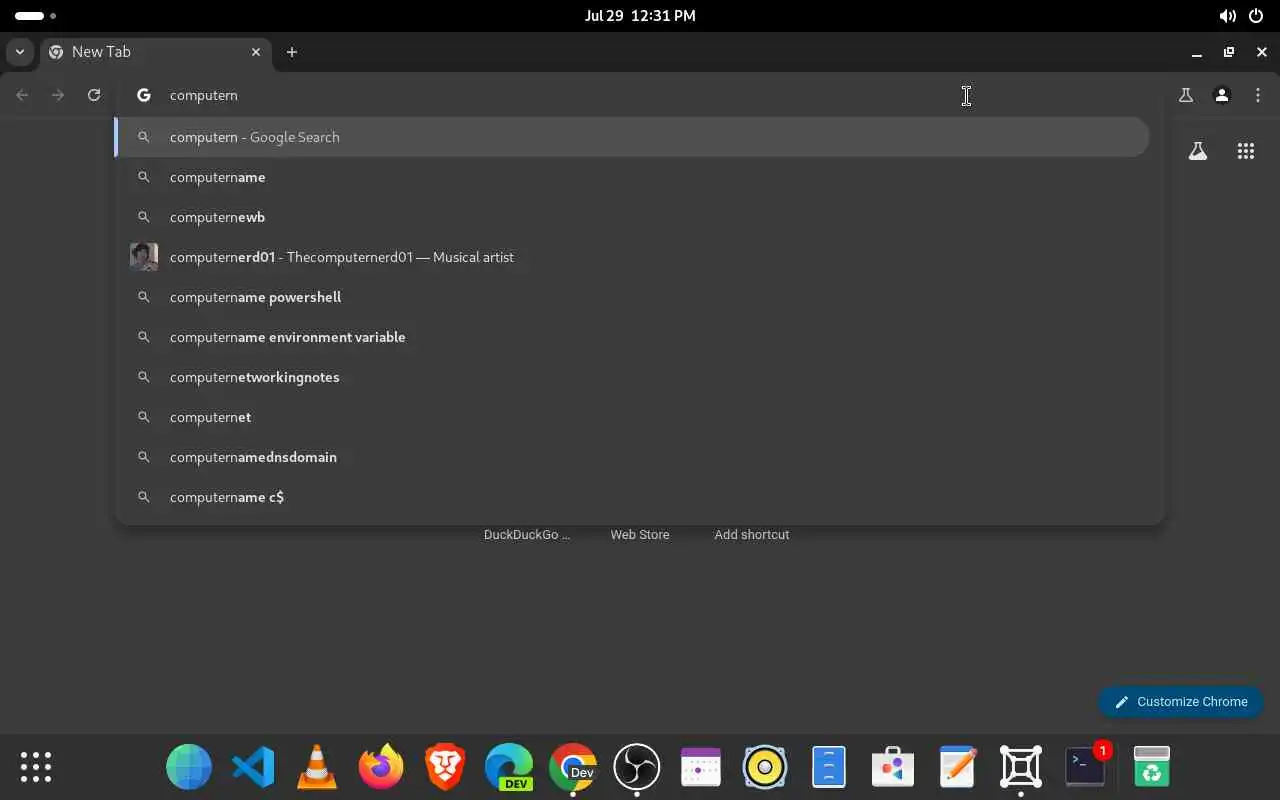Screen dimensions: 1280x800
Task: Click Add shortcut
Action: pos(752,535)
